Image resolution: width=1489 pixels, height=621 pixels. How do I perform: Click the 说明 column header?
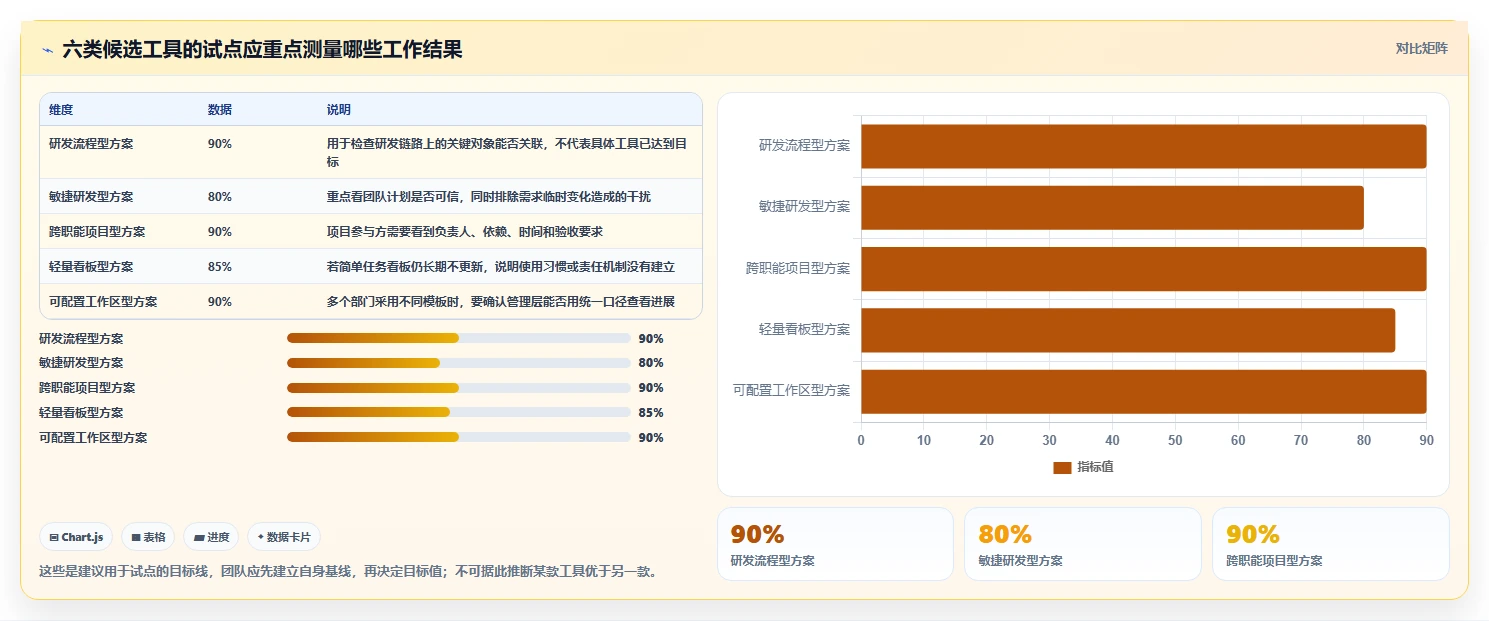click(x=339, y=110)
